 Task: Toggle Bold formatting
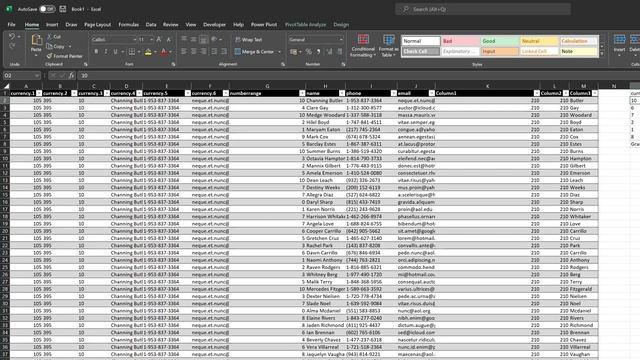click(x=96, y=52)
